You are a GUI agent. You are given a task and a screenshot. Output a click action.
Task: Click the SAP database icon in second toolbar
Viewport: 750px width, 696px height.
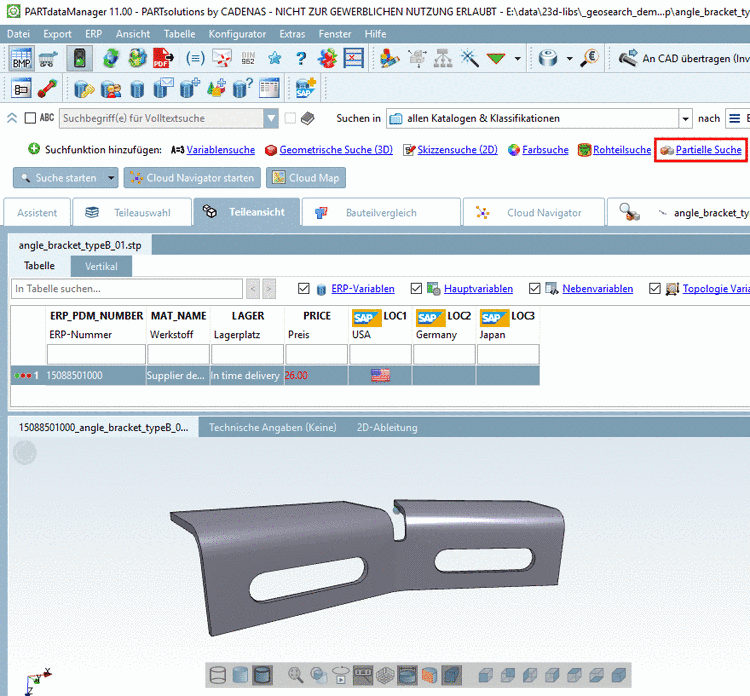click(306, 88)
